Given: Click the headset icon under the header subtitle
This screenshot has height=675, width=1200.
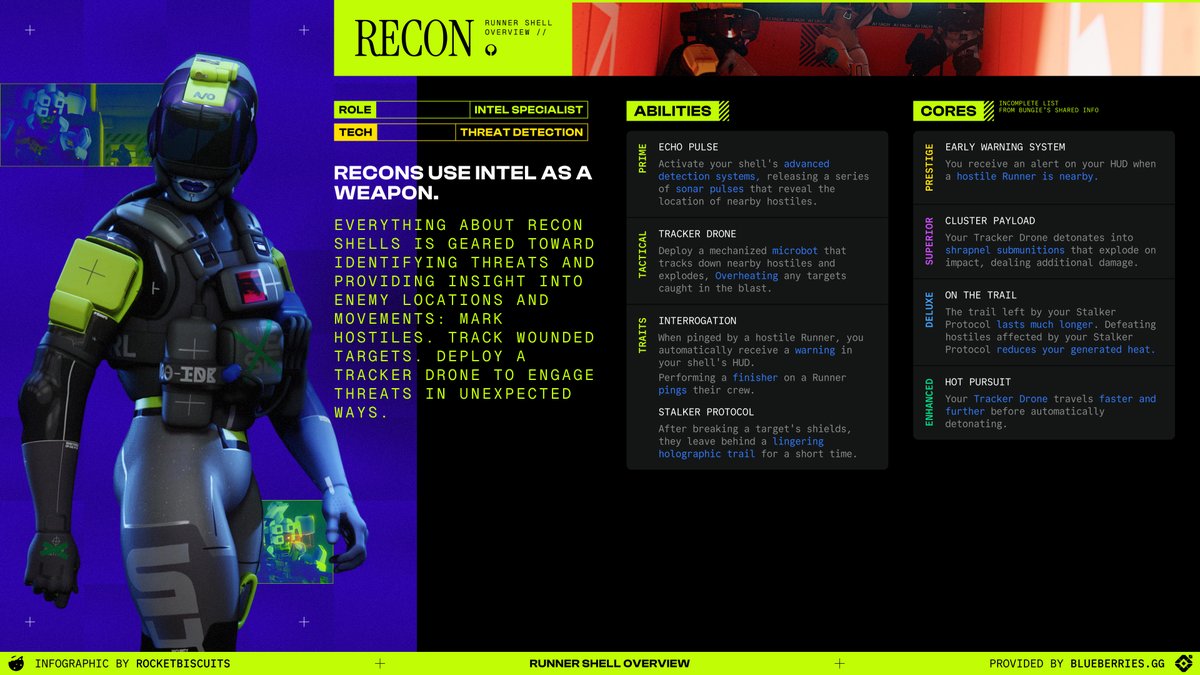Looking at the screenshot, I should click(490, 52).
